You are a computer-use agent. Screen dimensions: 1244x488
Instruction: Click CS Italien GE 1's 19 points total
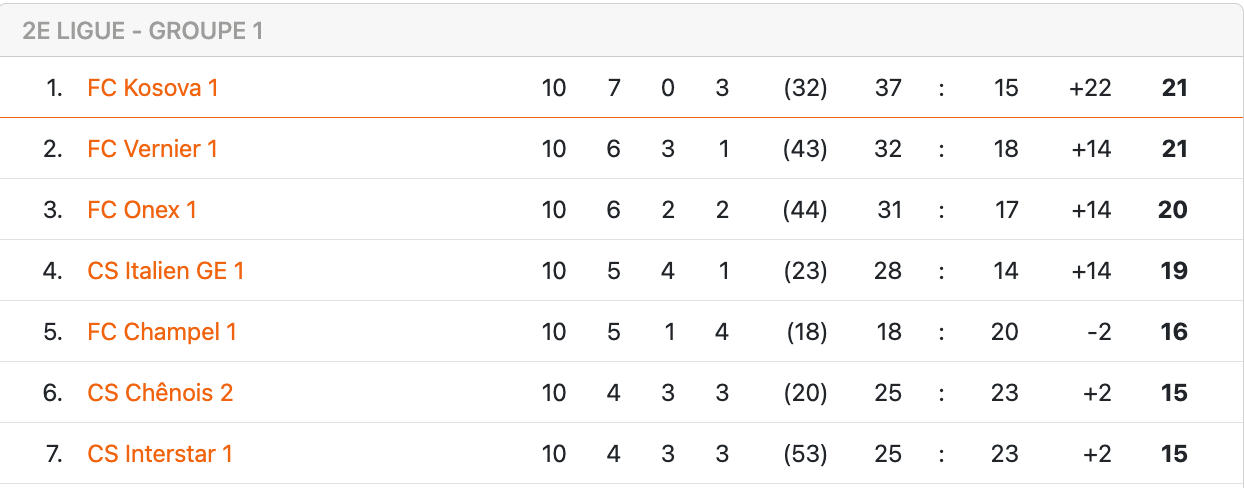(1174, 271)
